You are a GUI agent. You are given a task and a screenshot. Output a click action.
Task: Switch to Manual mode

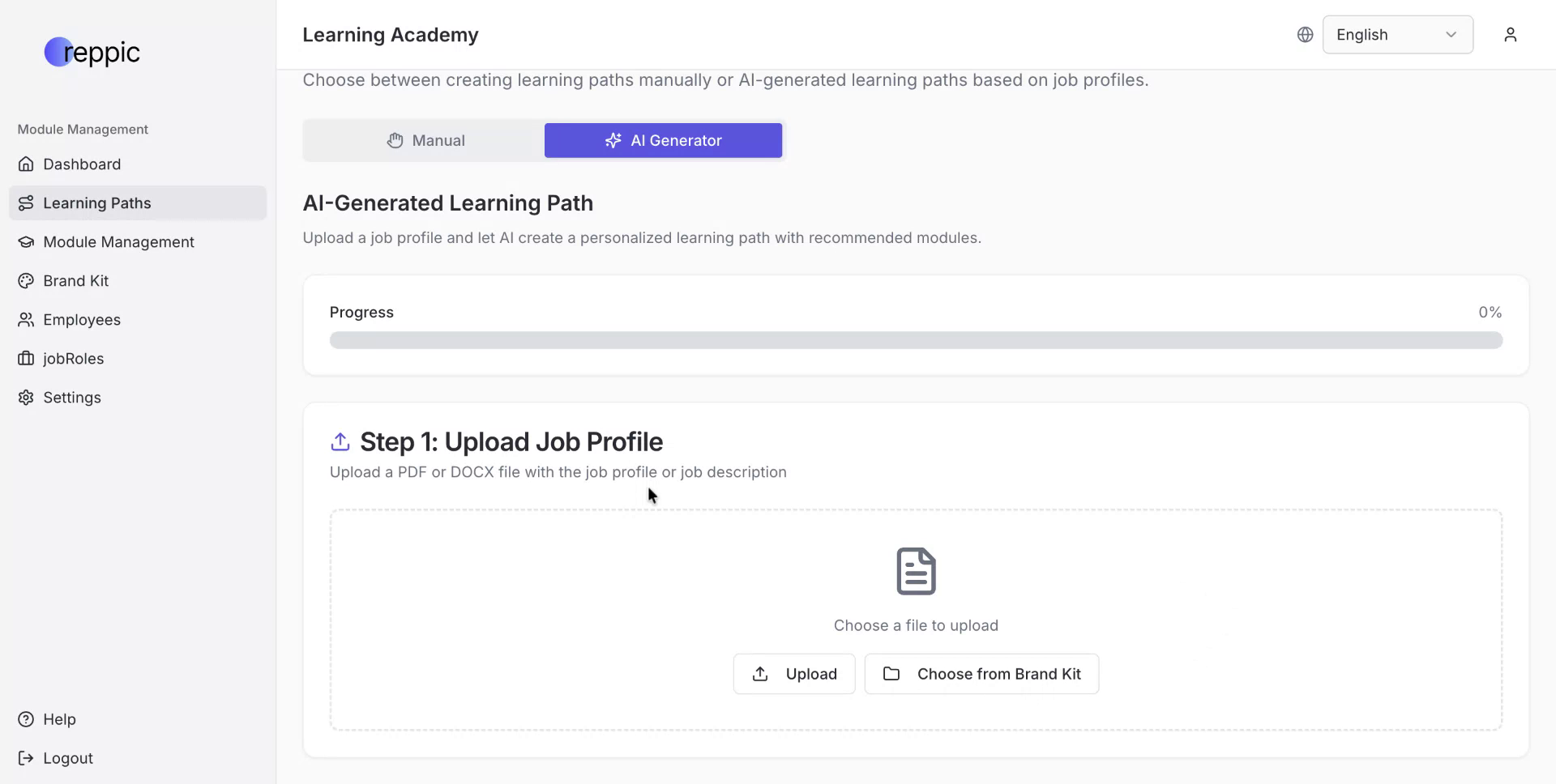(x=425, y=141)
